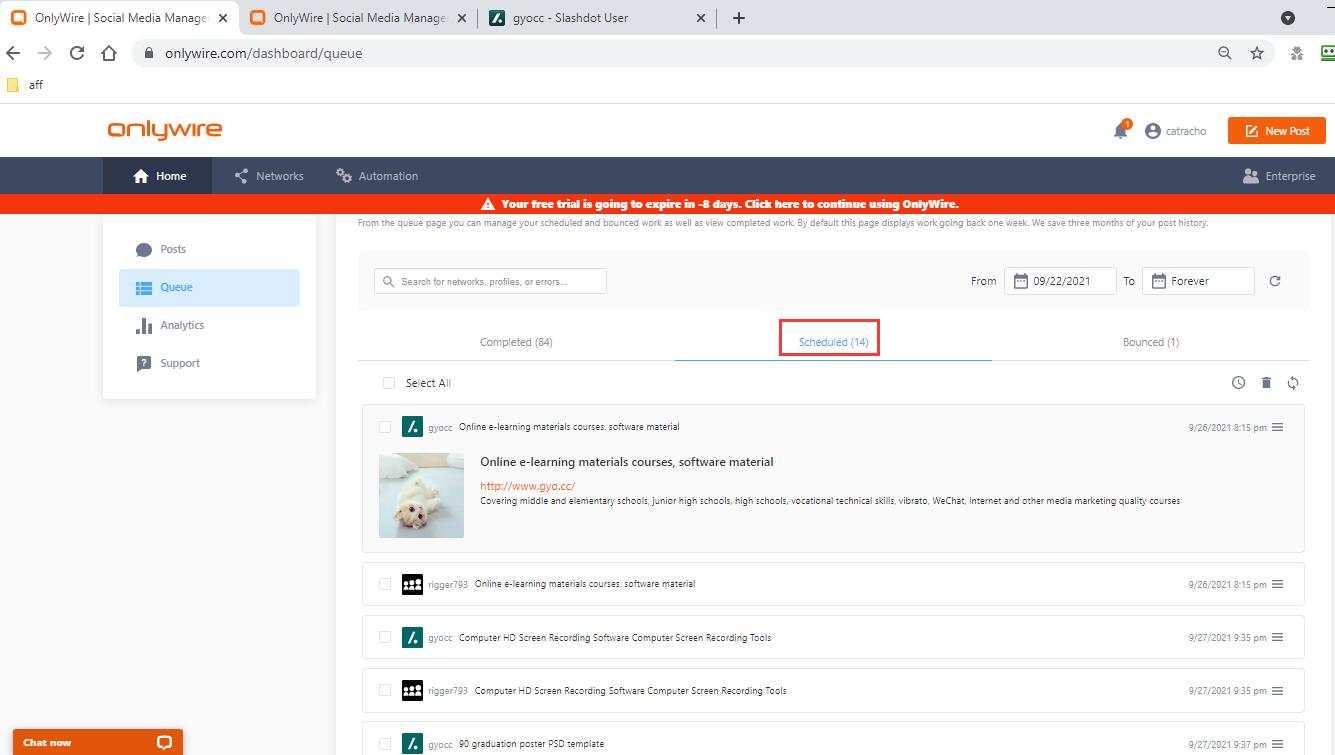Switch to the Bounced (1) tab

[1150, 342]
